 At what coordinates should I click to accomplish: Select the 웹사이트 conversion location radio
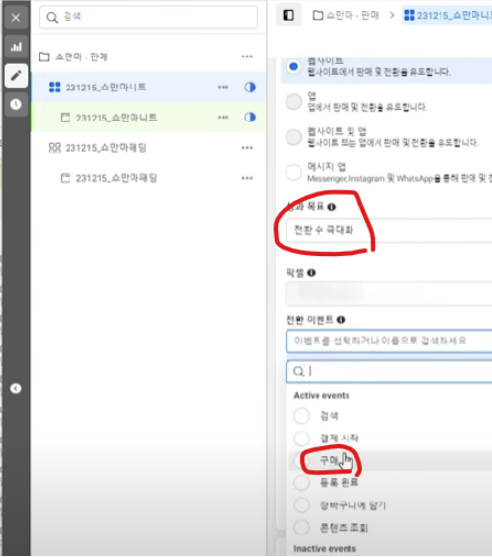pyautogui.click(x=293, y=66)
